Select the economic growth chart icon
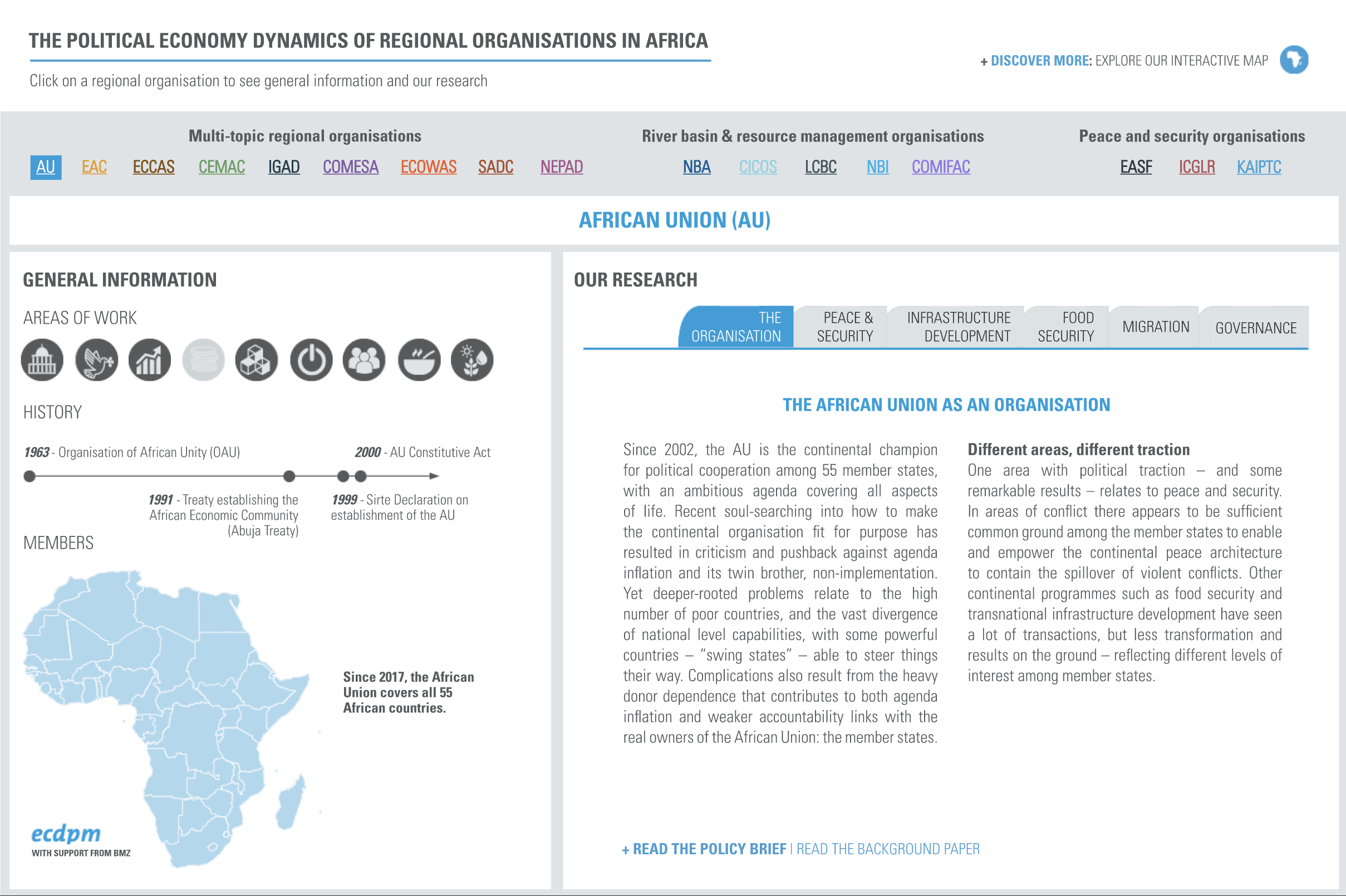The height and width of the screenshot is (896, 1346). point(150,360)
